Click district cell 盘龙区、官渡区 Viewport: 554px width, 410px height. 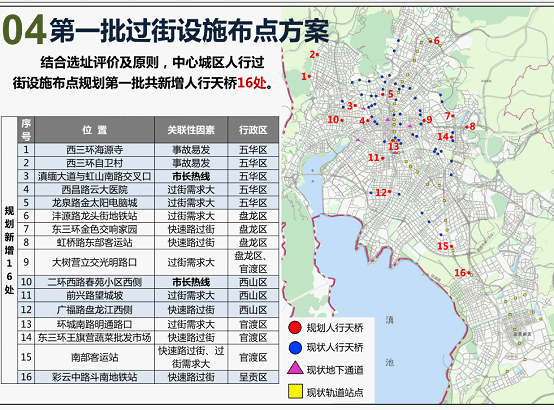(253, 262)
